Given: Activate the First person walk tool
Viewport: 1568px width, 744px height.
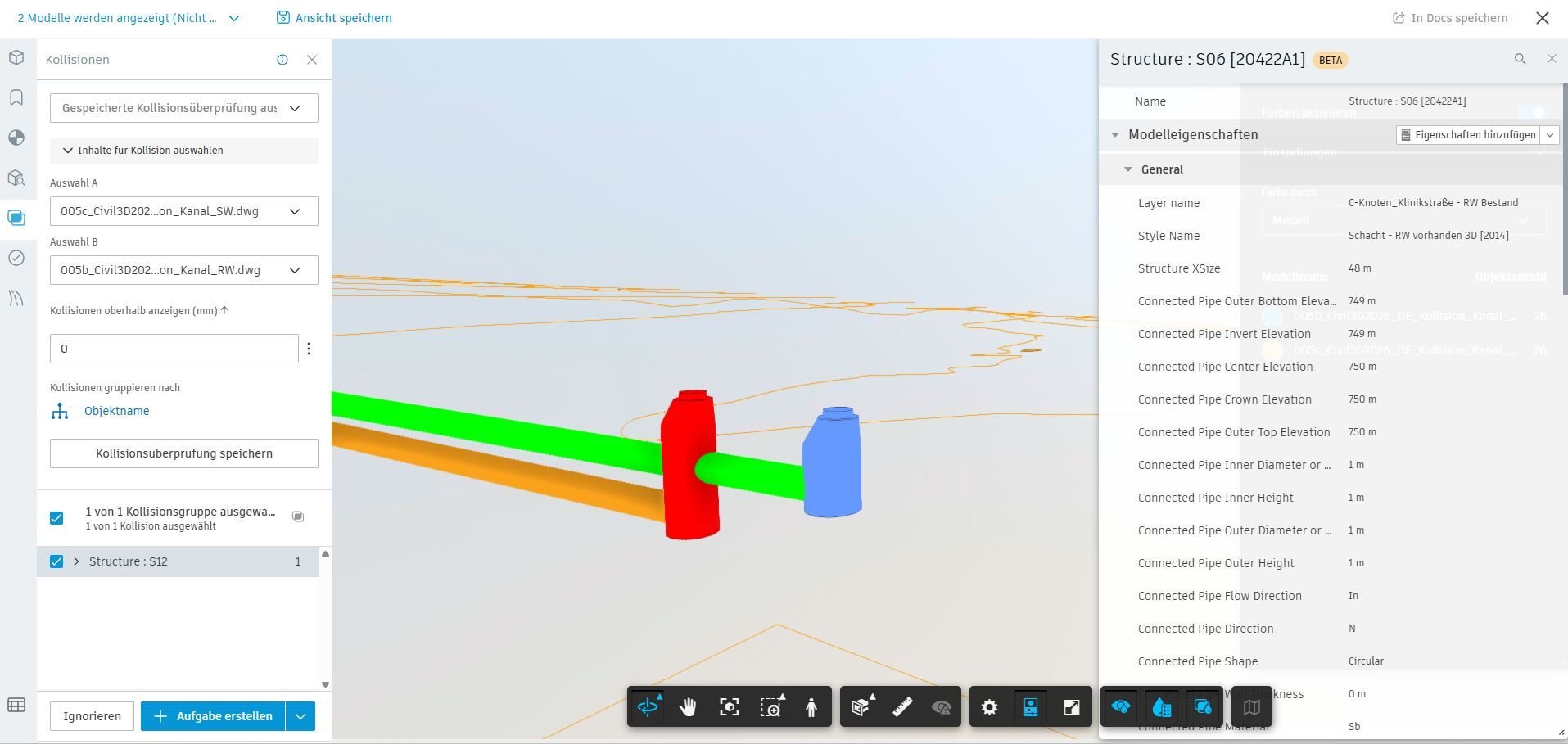Looking at the screenshot, I should tap(811, 707).
